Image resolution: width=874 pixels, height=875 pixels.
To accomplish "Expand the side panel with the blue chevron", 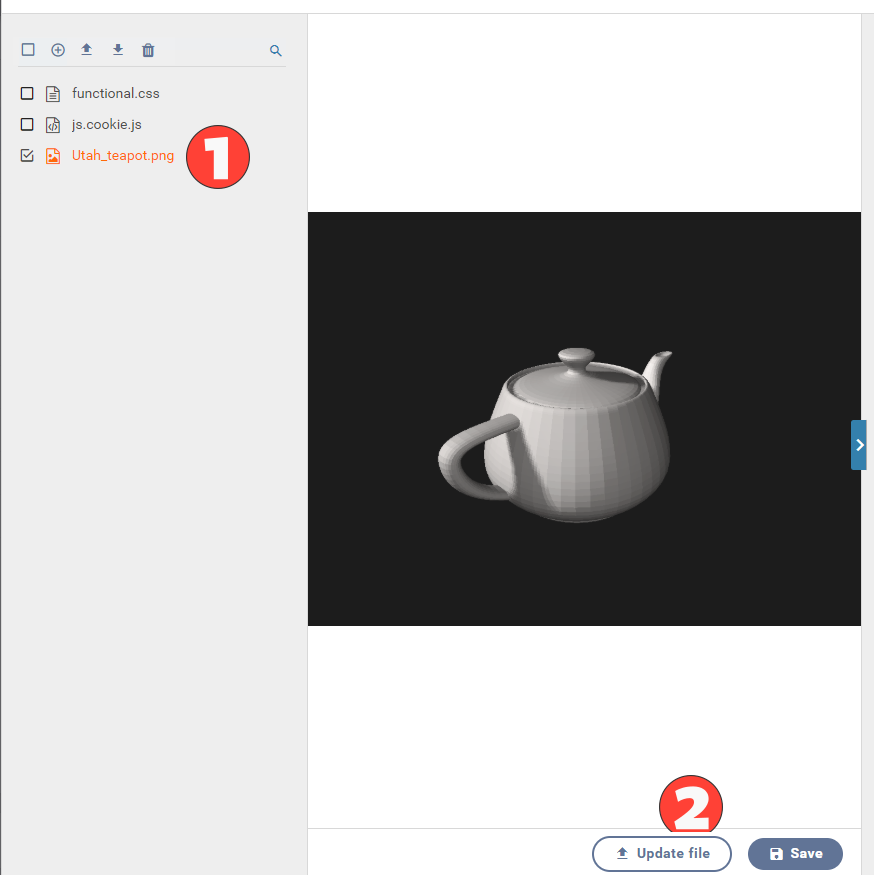I will pos(859,445).
